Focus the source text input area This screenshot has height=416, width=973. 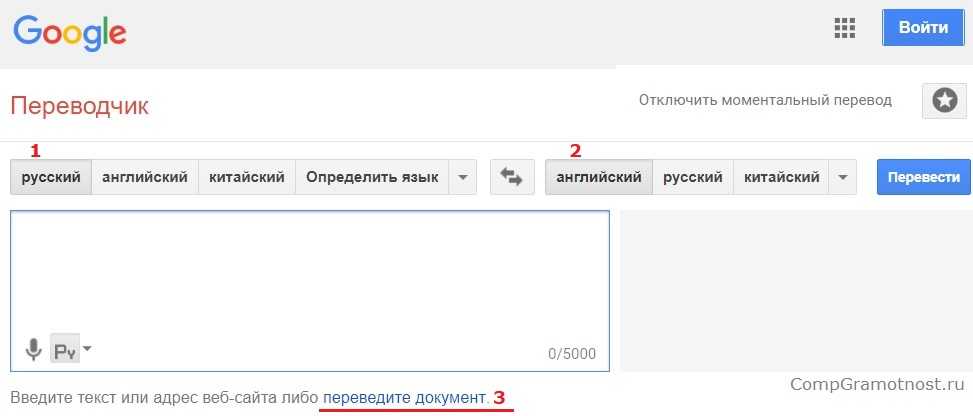click(310, 291)
